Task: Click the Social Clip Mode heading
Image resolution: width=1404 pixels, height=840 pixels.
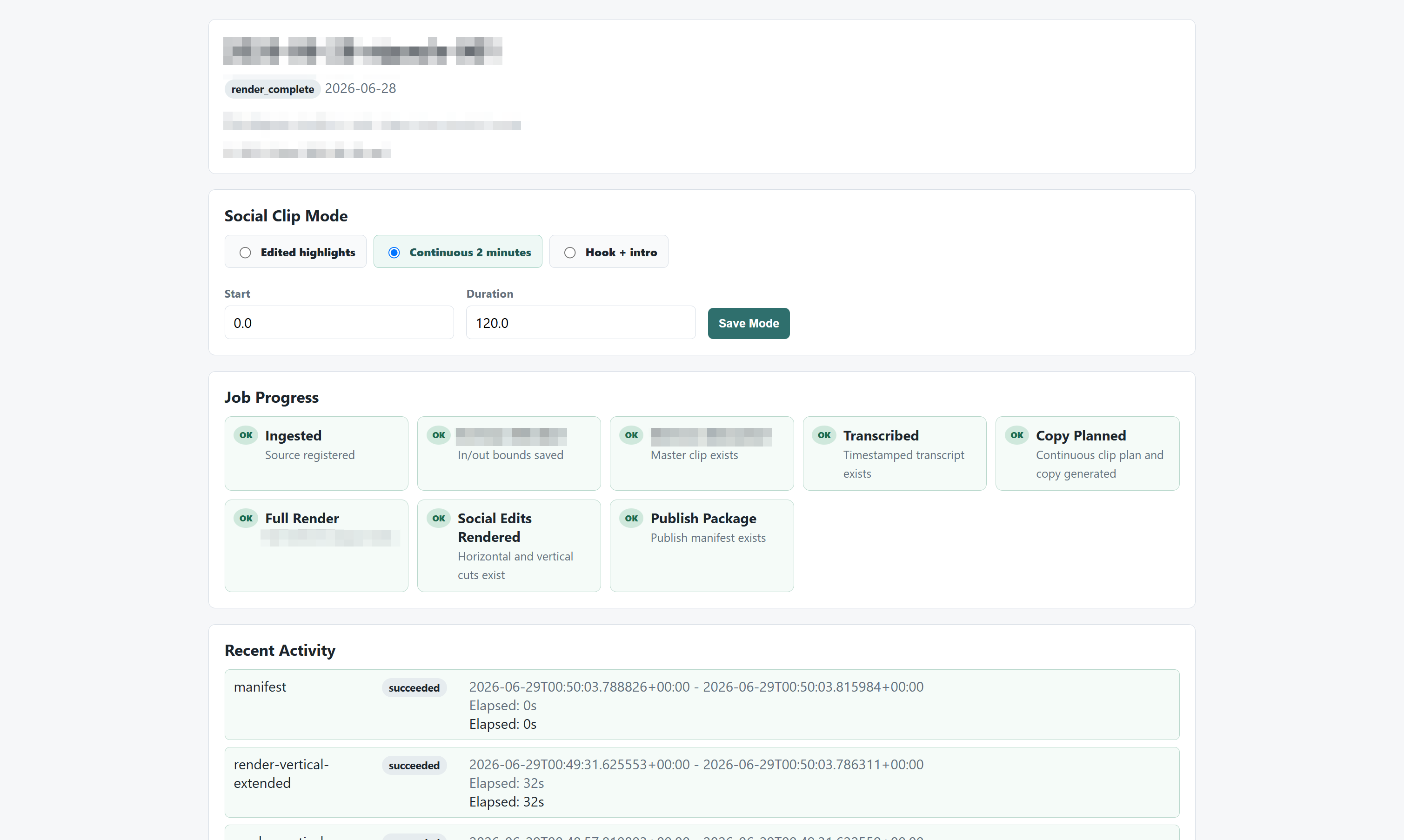Action: pos(286,216)
